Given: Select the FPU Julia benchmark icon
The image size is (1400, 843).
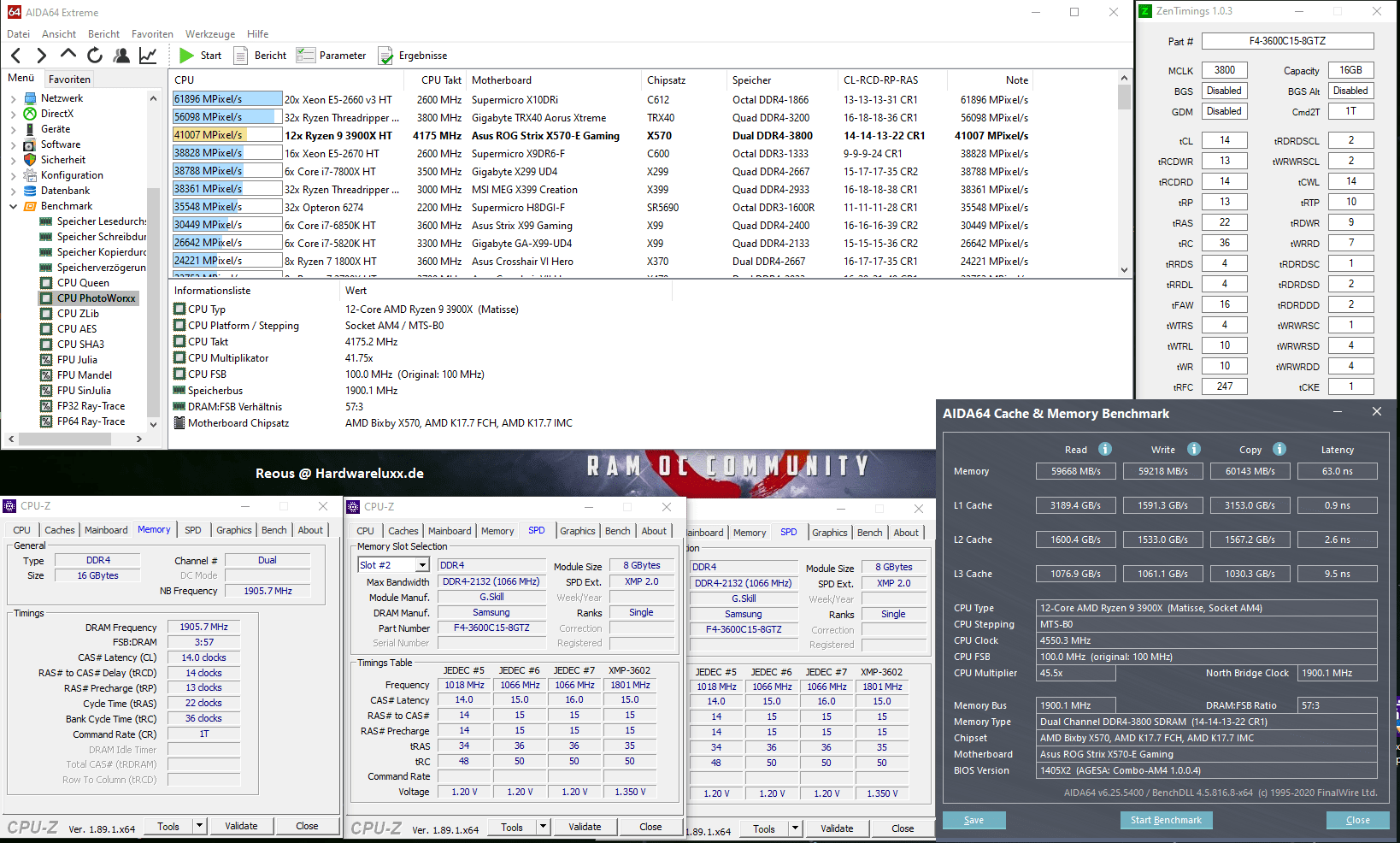Looking at the screenshot, I should 46,360.
